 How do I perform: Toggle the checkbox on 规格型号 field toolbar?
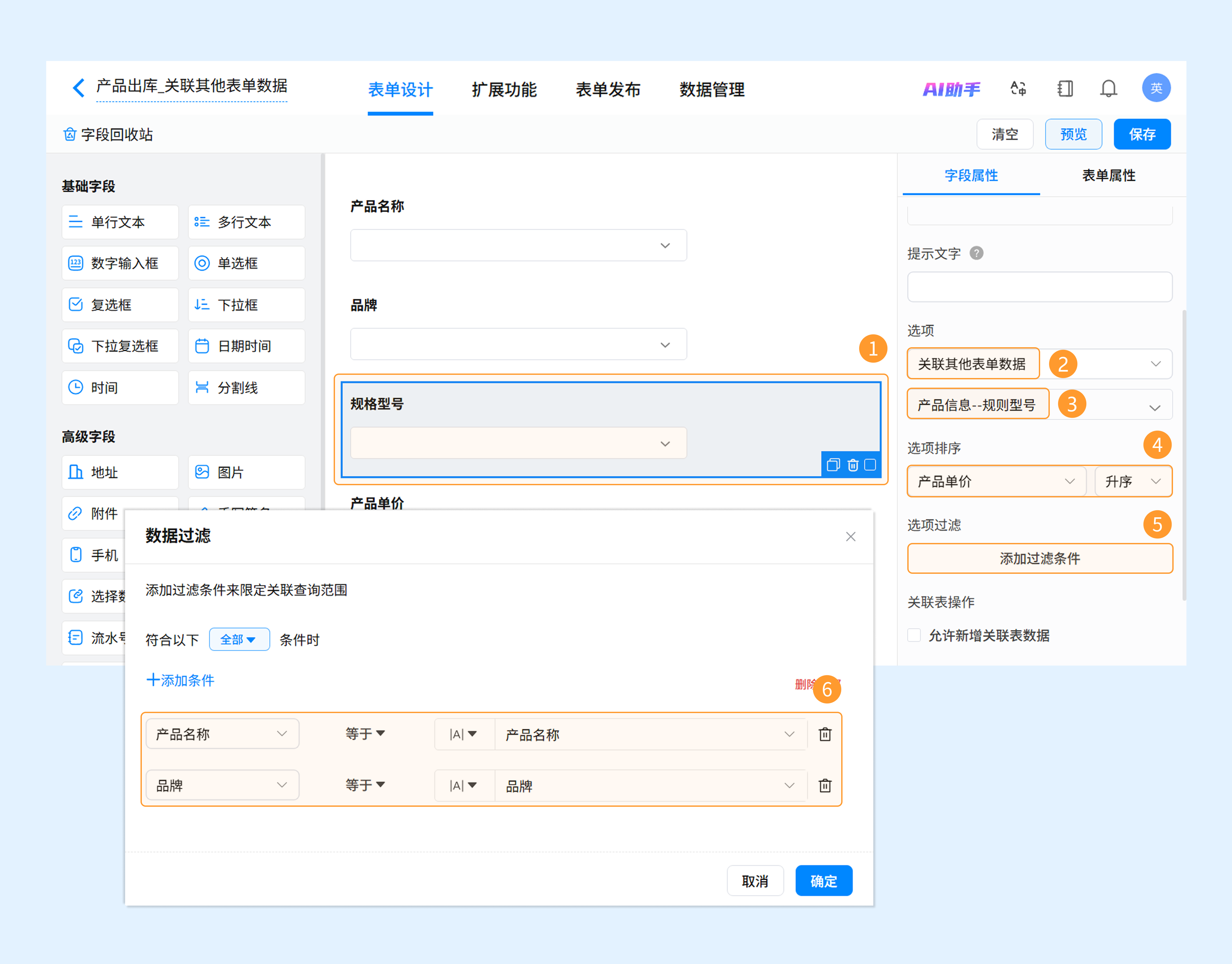click(x=870, y=464)
